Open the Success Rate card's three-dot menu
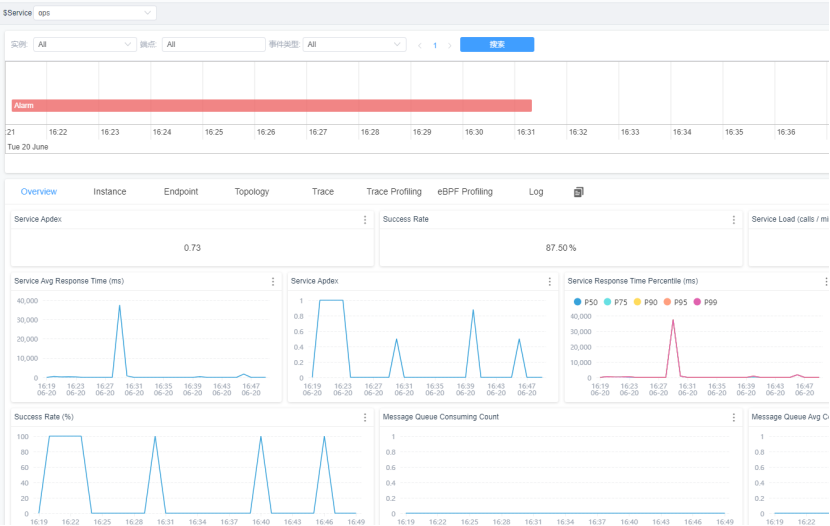Screen dimensions: 830x526 tap(734, 220)
